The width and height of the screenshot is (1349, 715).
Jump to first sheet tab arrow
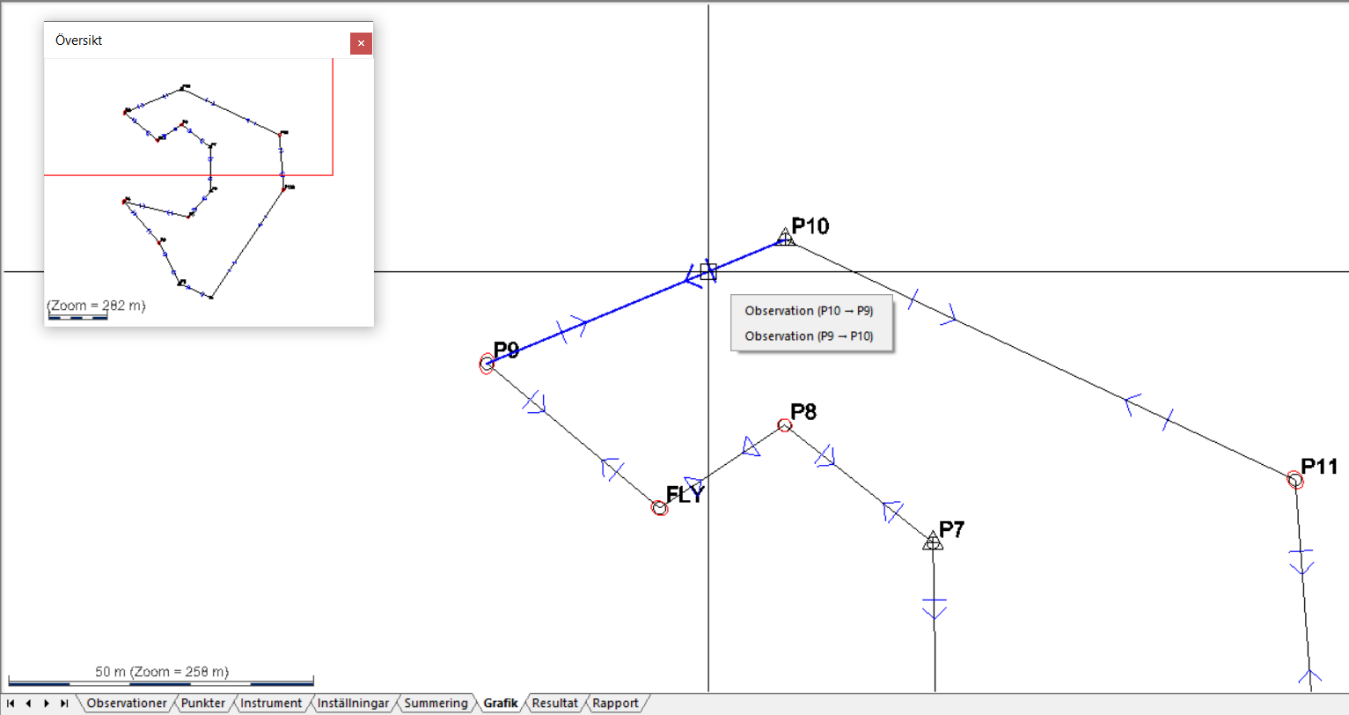pyautogui.click(x=12, y=704)
